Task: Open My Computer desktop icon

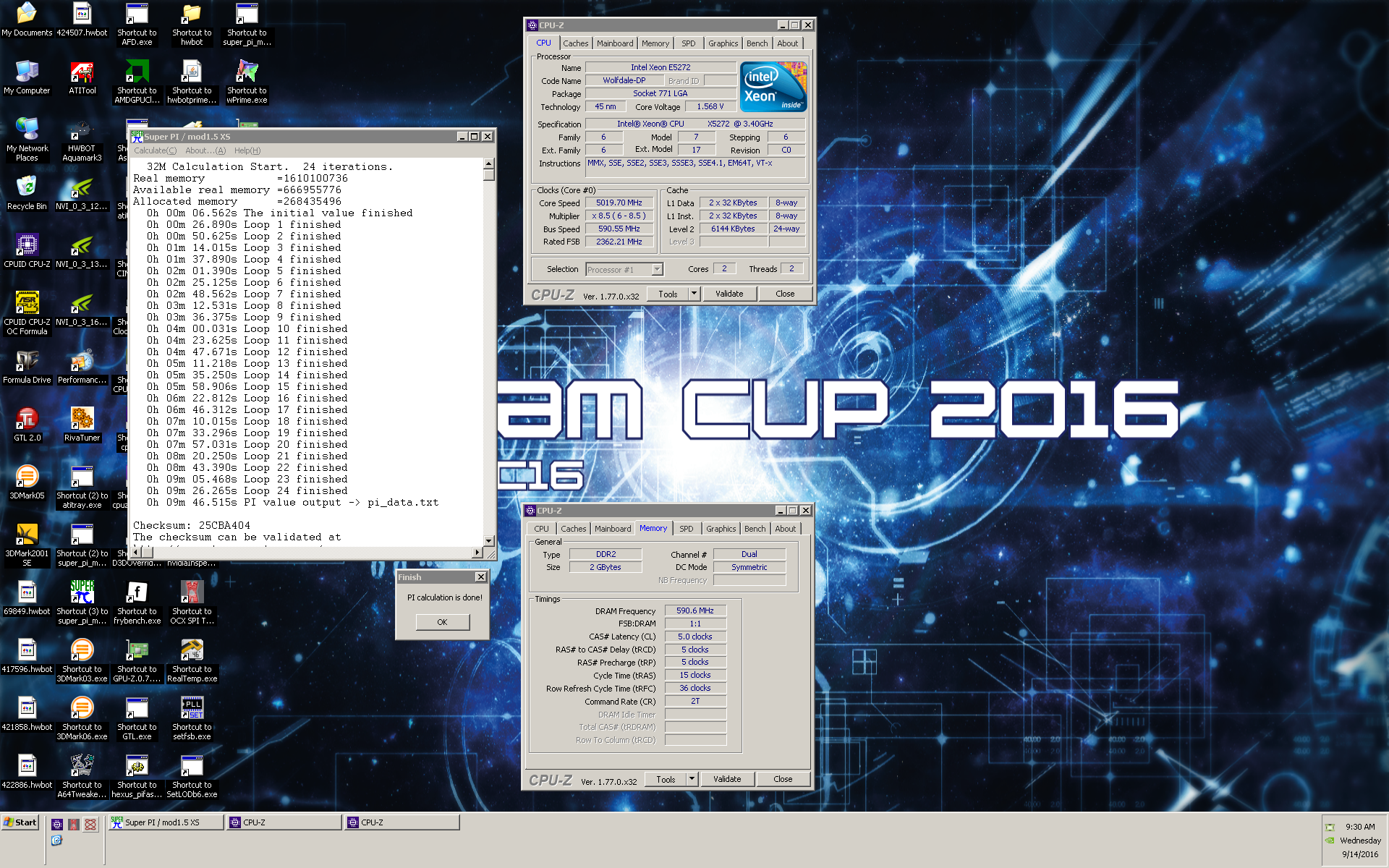Action: click(x=27, y=77)
